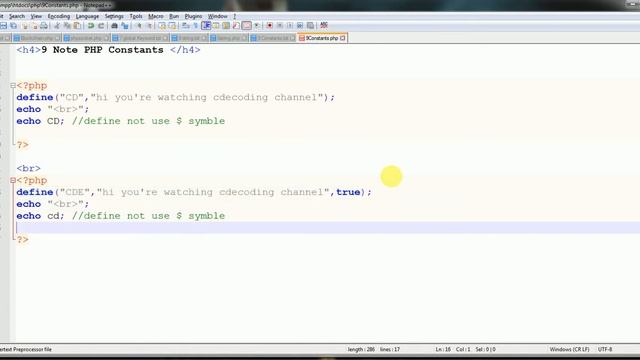Click the Close document toolbar icon

(x=25, y=26)
